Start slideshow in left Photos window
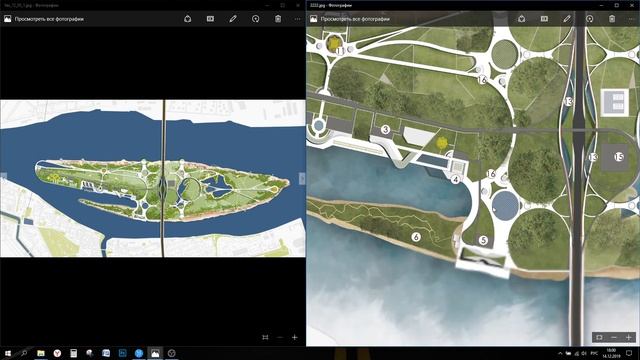This screenshot has height=360, width=640. pos(210,19)
